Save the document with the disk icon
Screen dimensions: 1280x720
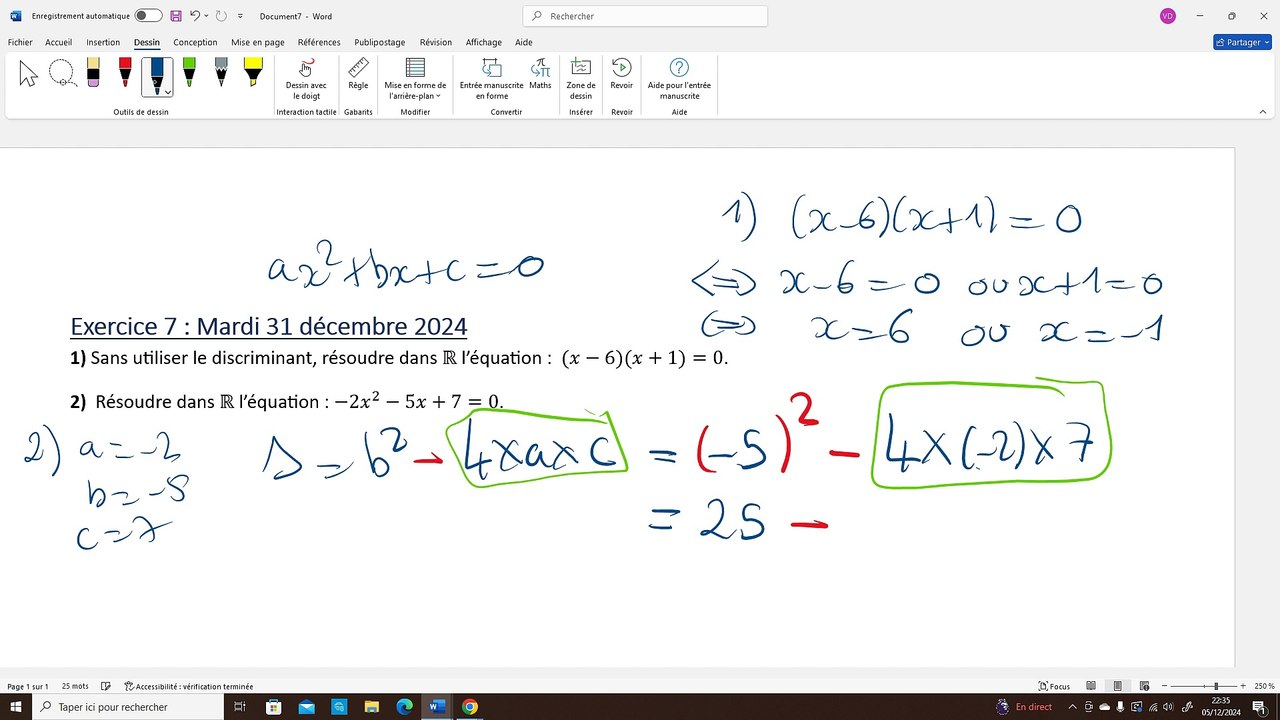[x=176, y=16]
